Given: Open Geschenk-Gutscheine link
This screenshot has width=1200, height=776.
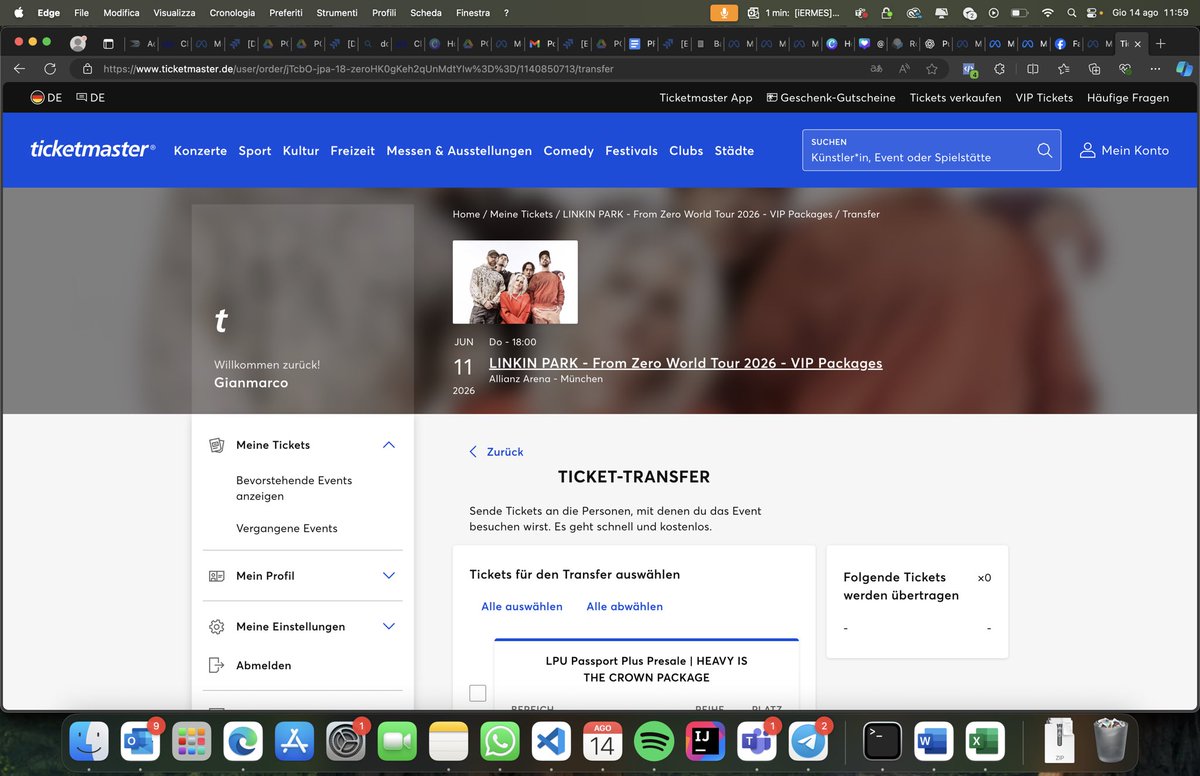Looking at the screenshot, I should click(x=831, y=98).
